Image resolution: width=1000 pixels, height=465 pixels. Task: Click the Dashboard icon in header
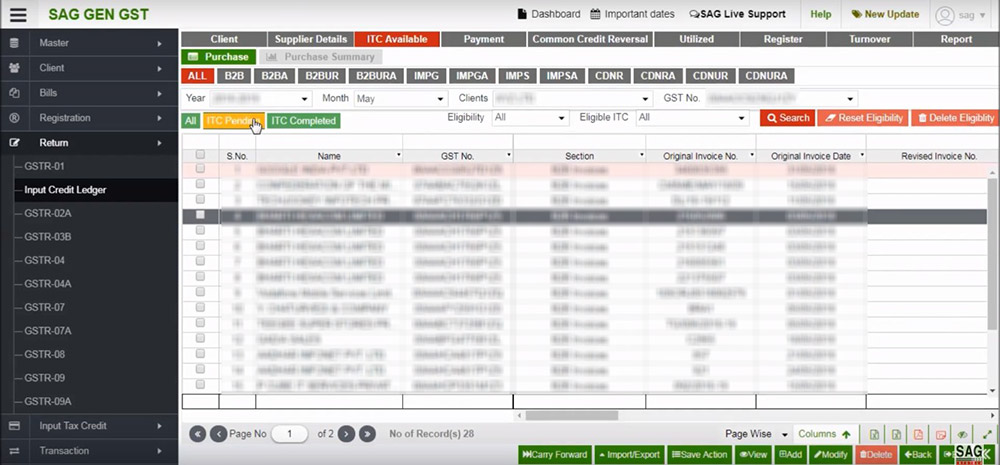[522, 14]
